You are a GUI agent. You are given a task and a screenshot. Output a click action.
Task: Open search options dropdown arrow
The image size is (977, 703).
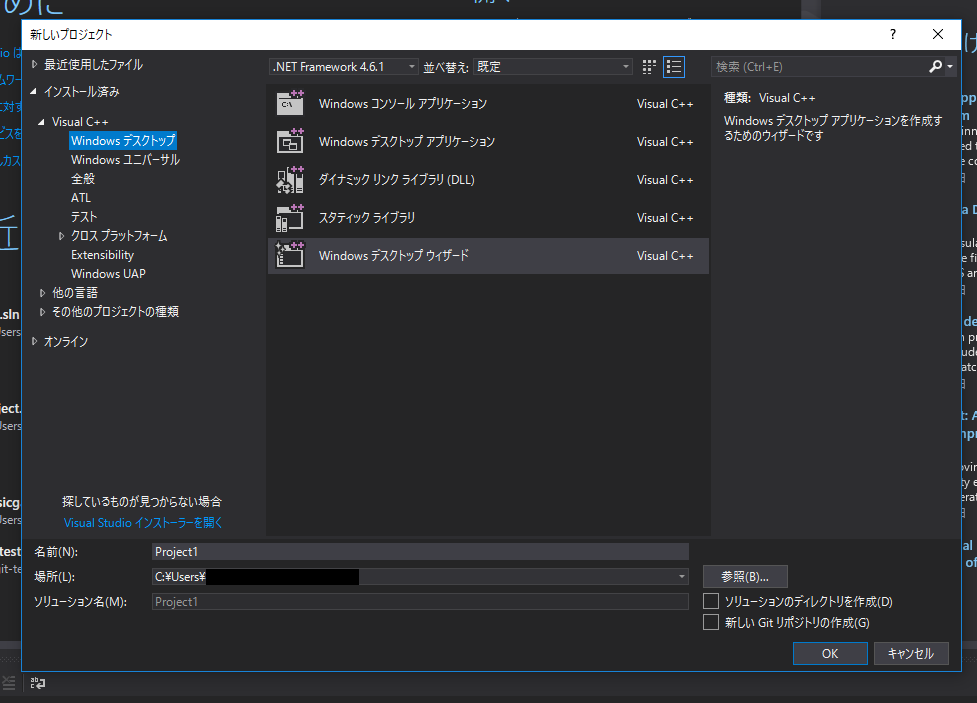[950, 67]
